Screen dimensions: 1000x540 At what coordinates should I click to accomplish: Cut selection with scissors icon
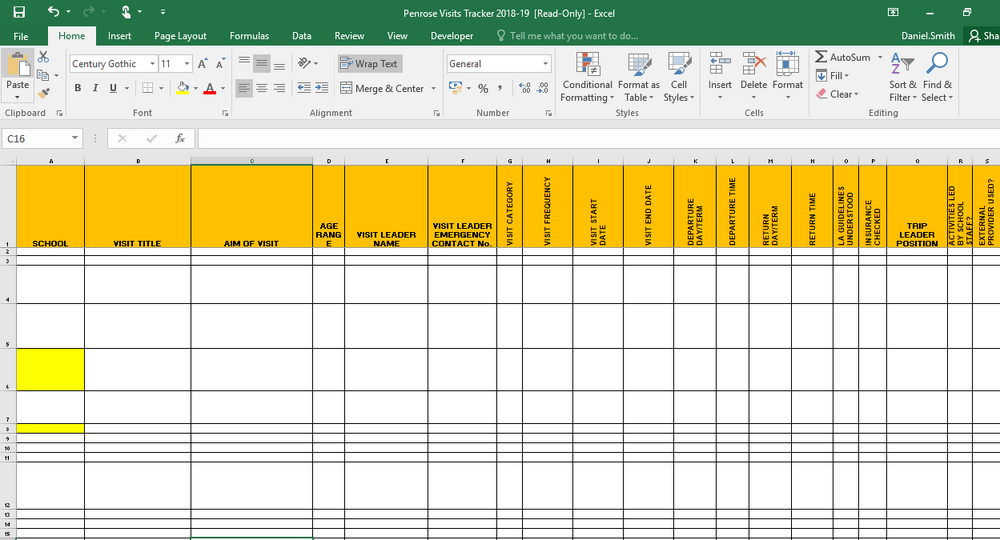43,57
